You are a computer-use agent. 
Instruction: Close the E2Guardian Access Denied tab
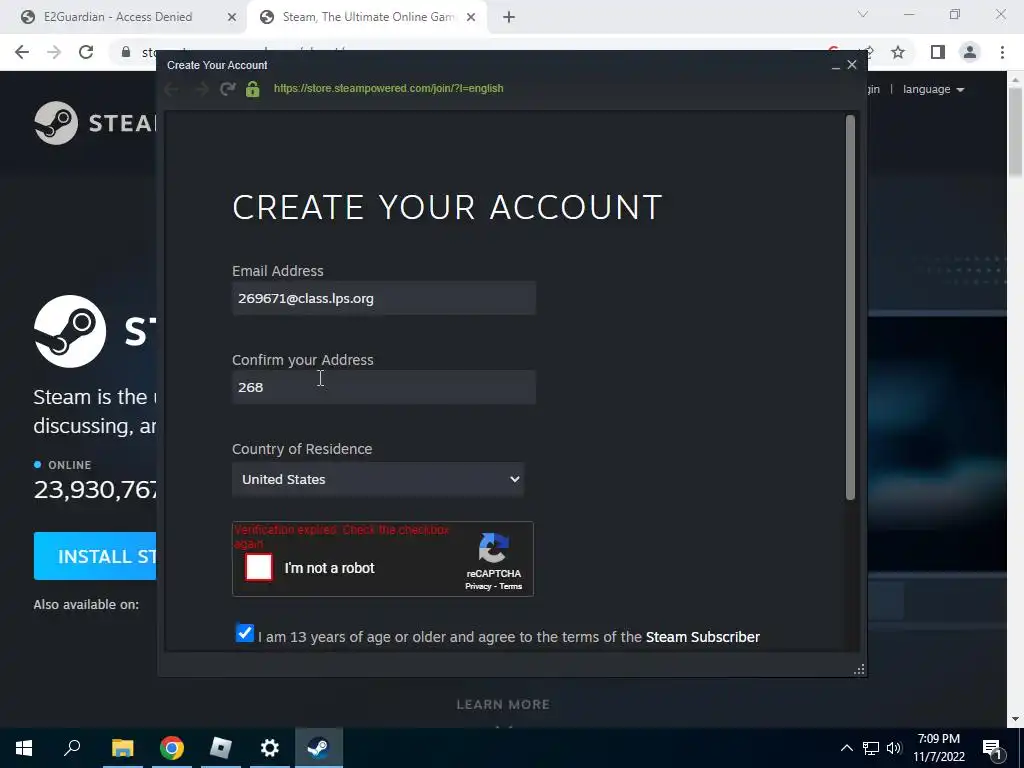coord(232,17)
